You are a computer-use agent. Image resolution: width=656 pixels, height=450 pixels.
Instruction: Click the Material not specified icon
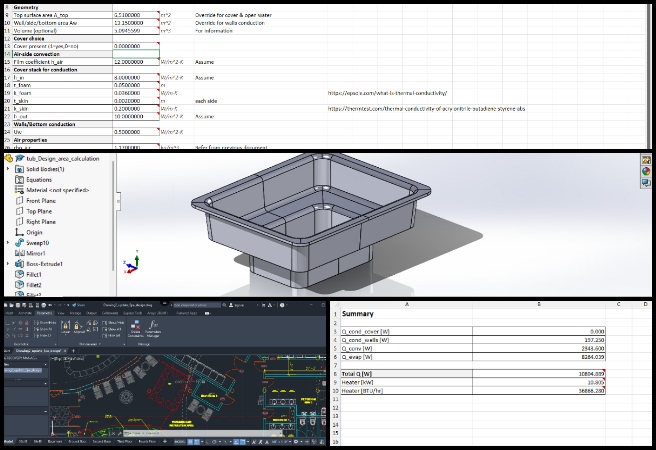tap(20, 190)
